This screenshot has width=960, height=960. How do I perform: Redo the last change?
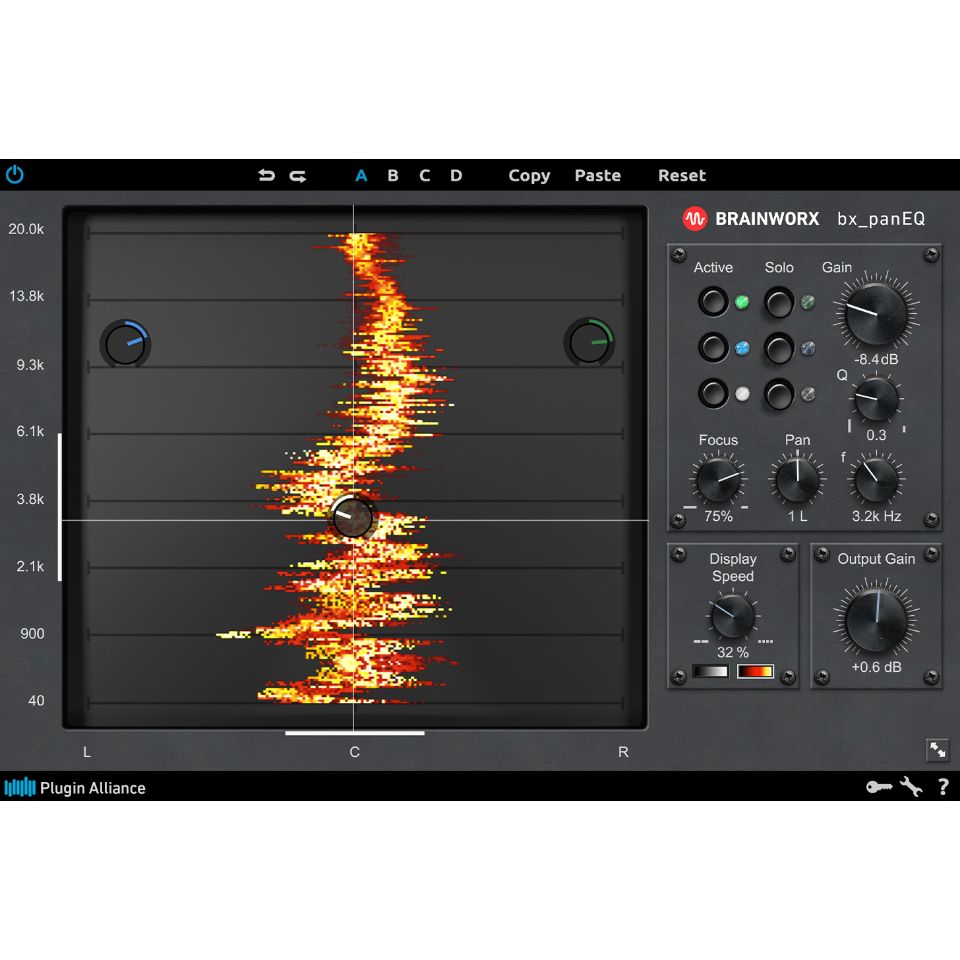(296, 174)
